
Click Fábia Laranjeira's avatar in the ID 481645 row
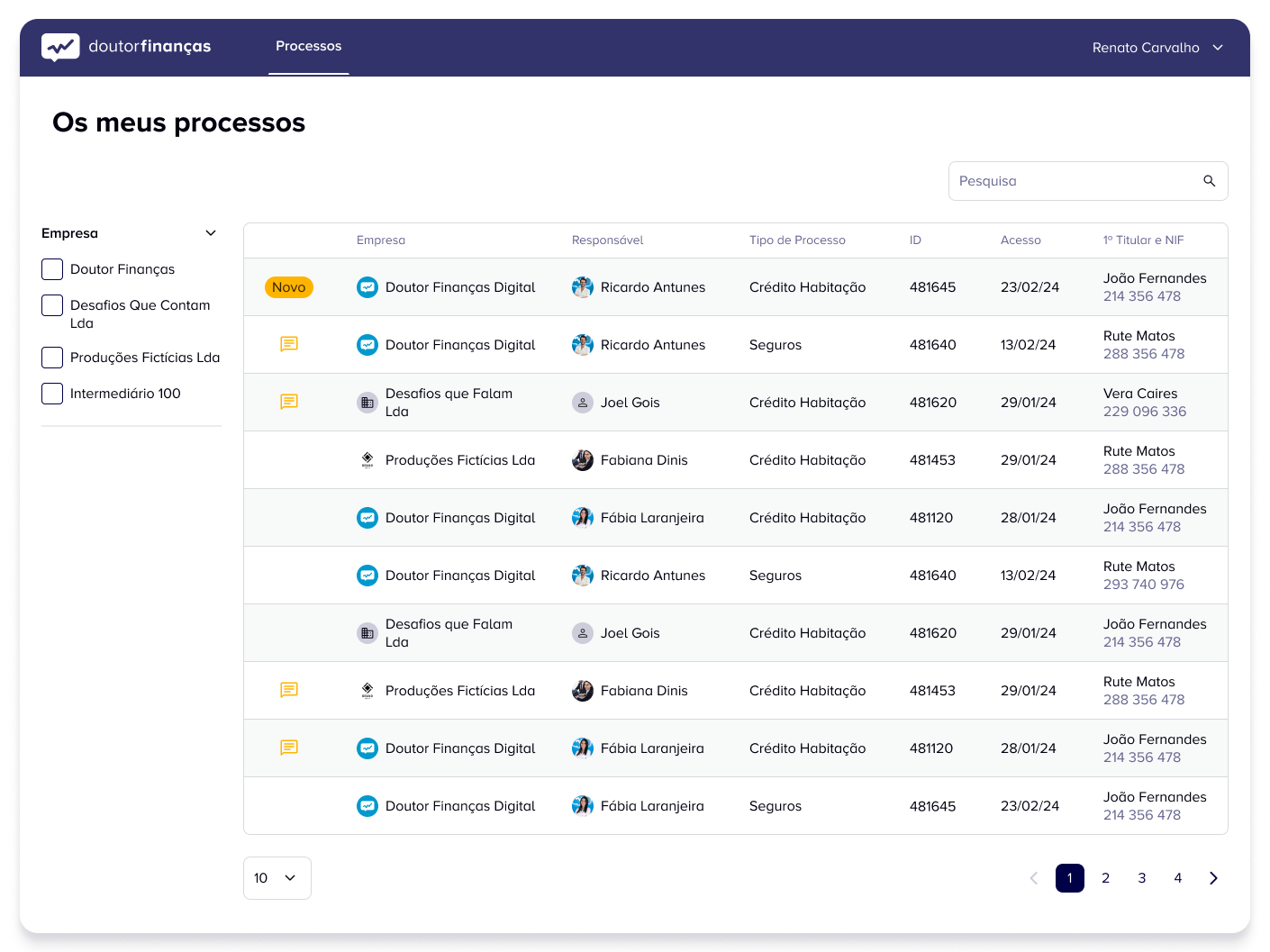tap(583, 806)
